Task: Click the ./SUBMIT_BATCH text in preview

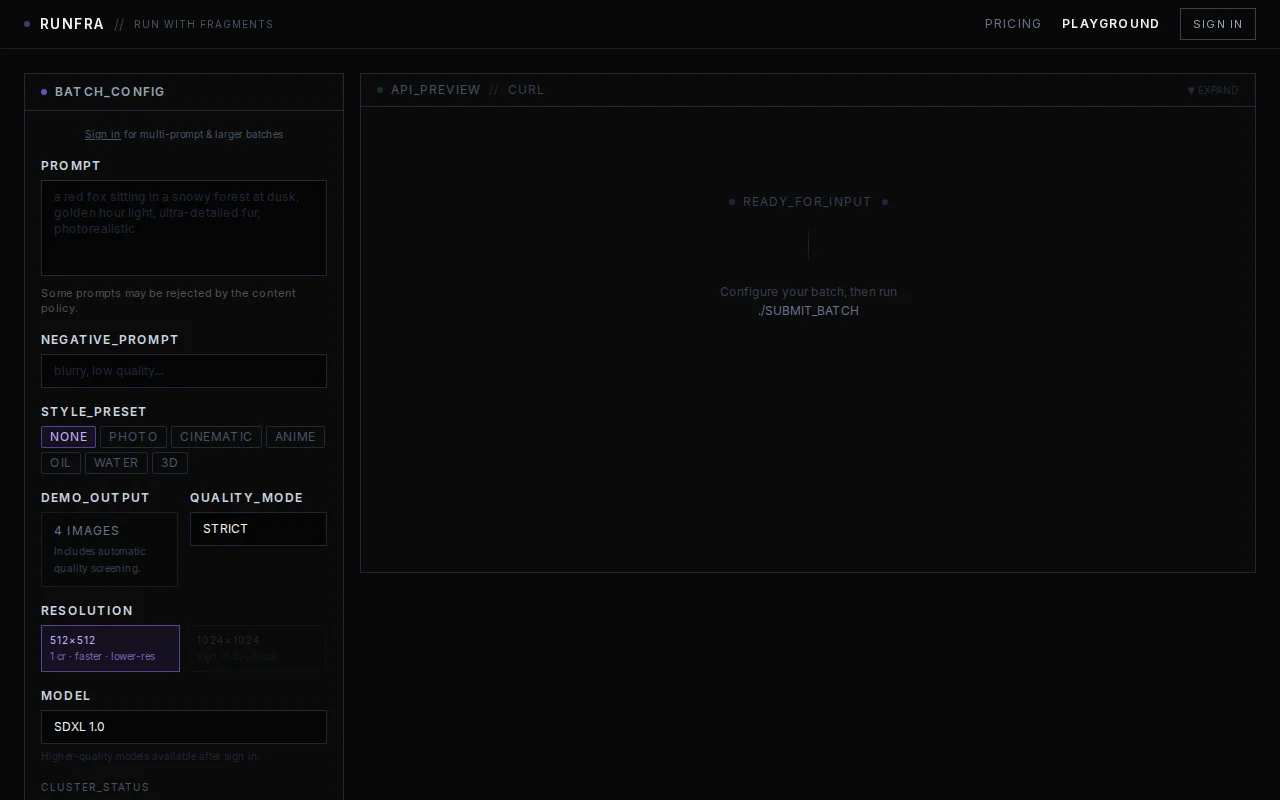Action: point(808,311)
